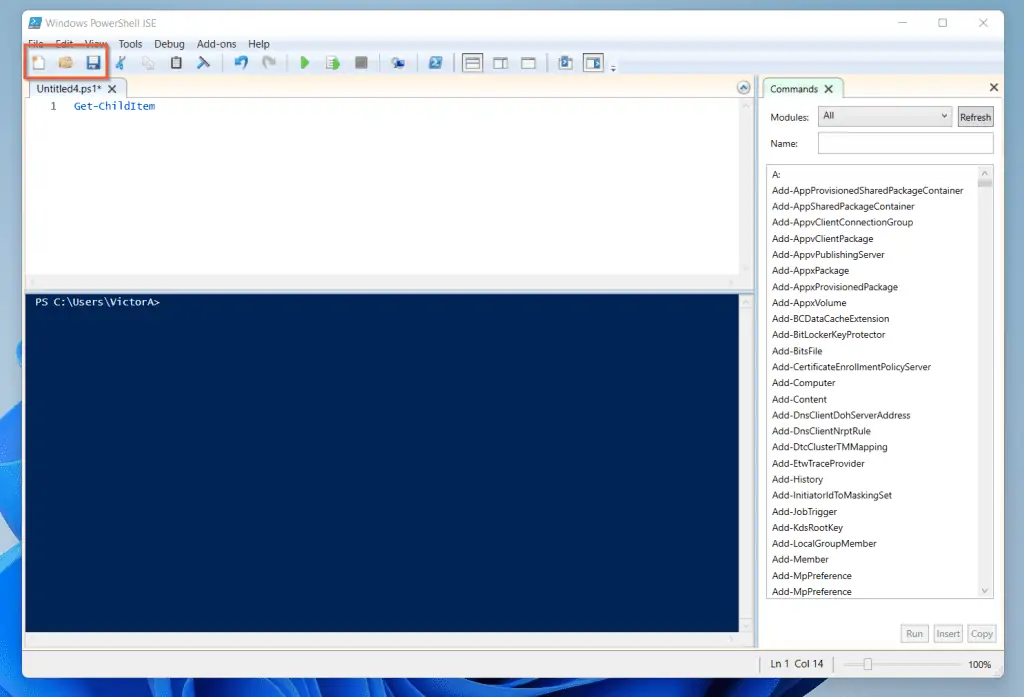Cut selection using the scissors icon
The image size is (1024, 697).
click(121, 63)
